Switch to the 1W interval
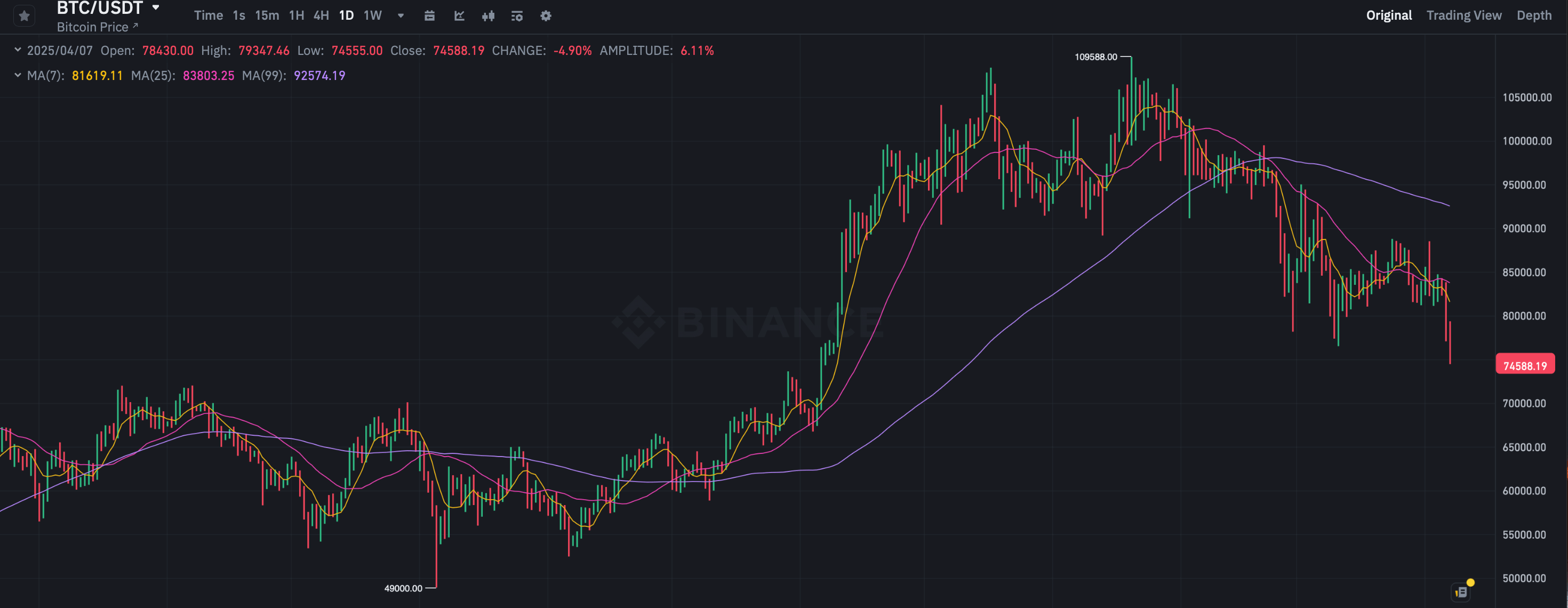1568x608 pixels. 372,16
